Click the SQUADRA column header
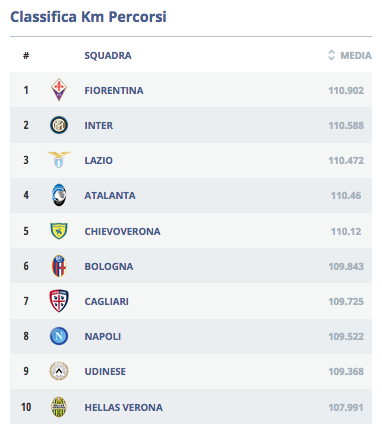Screen dimensions: 382x435 click(x=108, y=55)
